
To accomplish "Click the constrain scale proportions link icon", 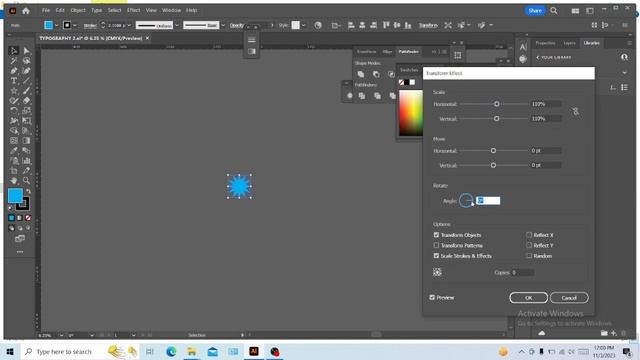I will pyautogui.click(x=576, y=111).
